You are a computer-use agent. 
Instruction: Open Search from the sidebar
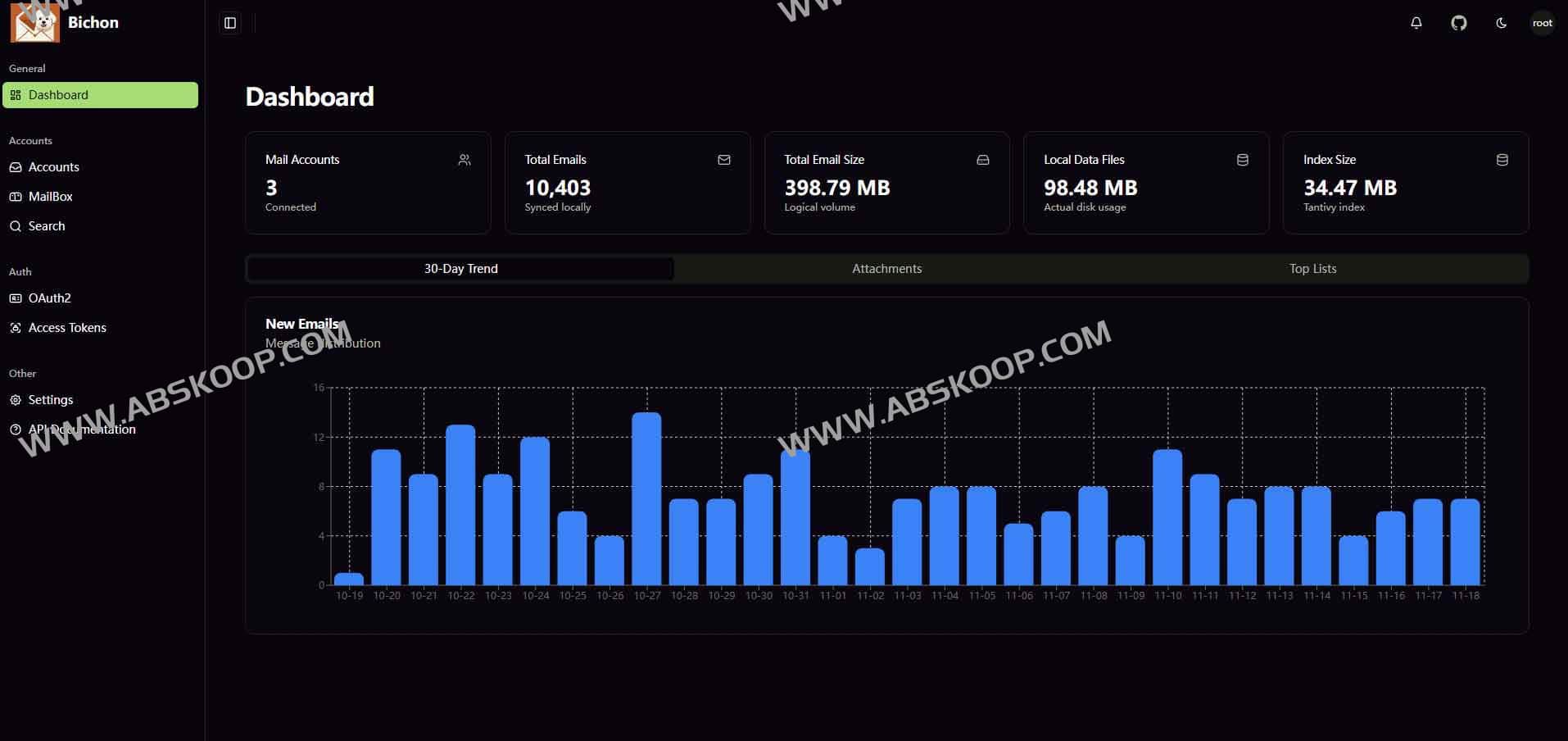click(x=46, y=226)
